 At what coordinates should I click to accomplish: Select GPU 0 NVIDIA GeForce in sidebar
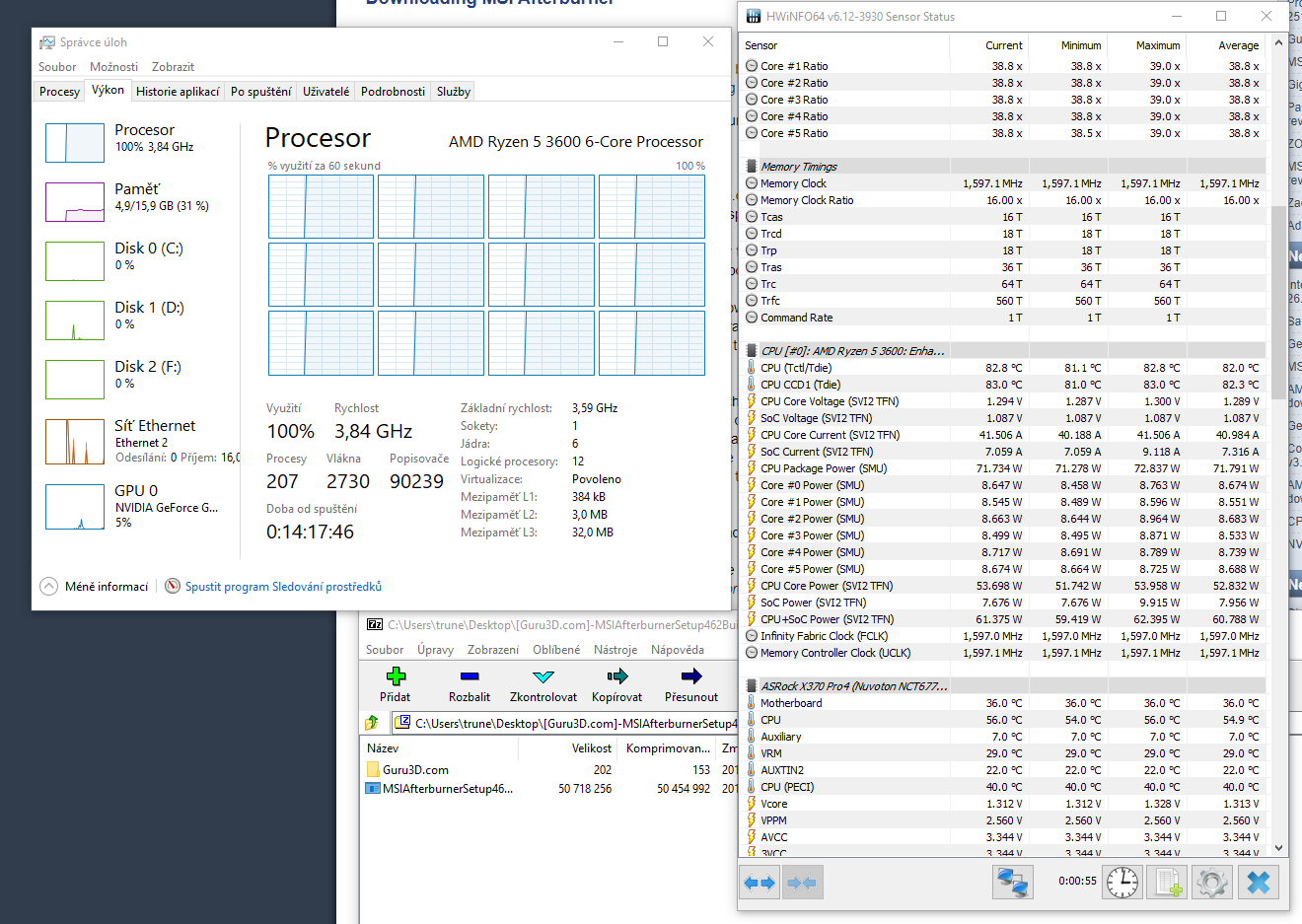[x=138, y=505]
